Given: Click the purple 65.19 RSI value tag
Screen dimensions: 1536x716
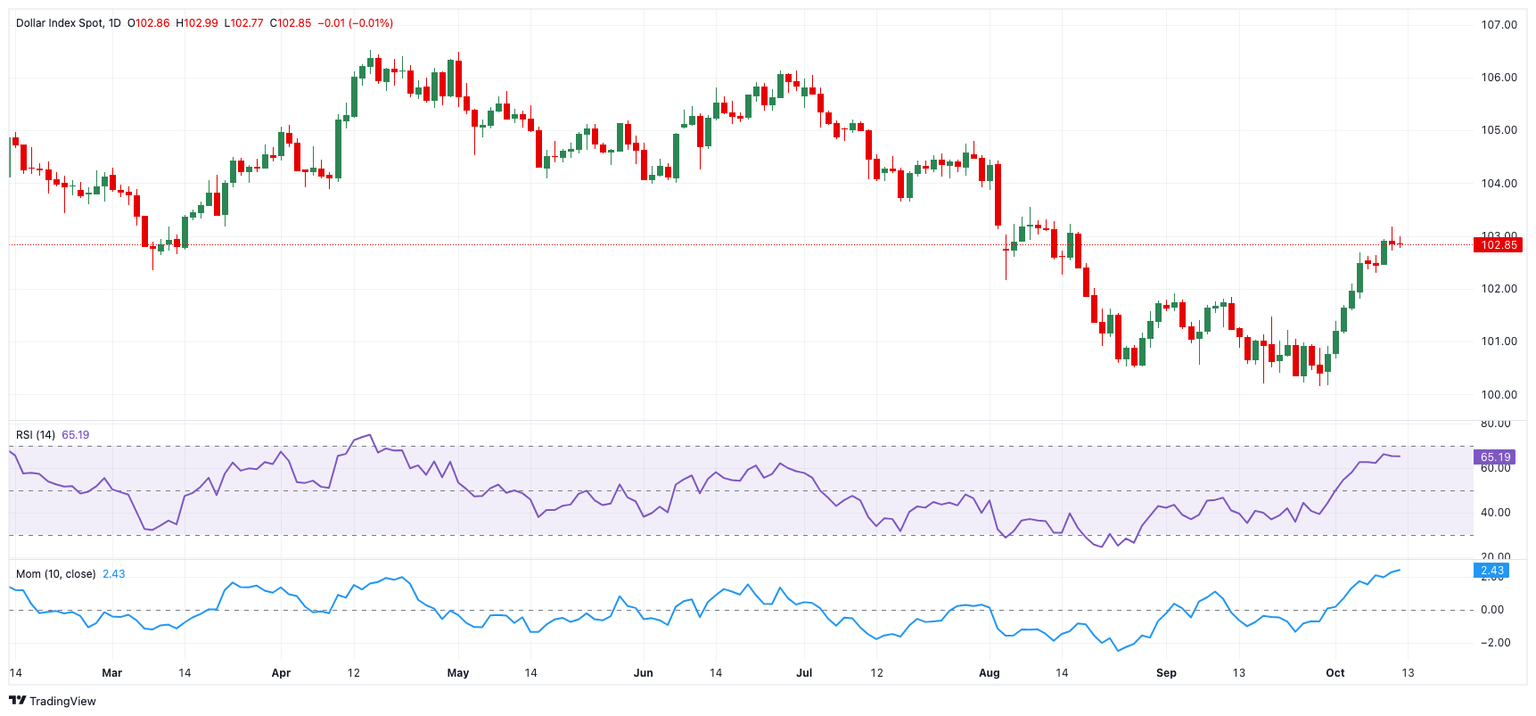Looking at the screenshot, I should (x=1494, y=457).
